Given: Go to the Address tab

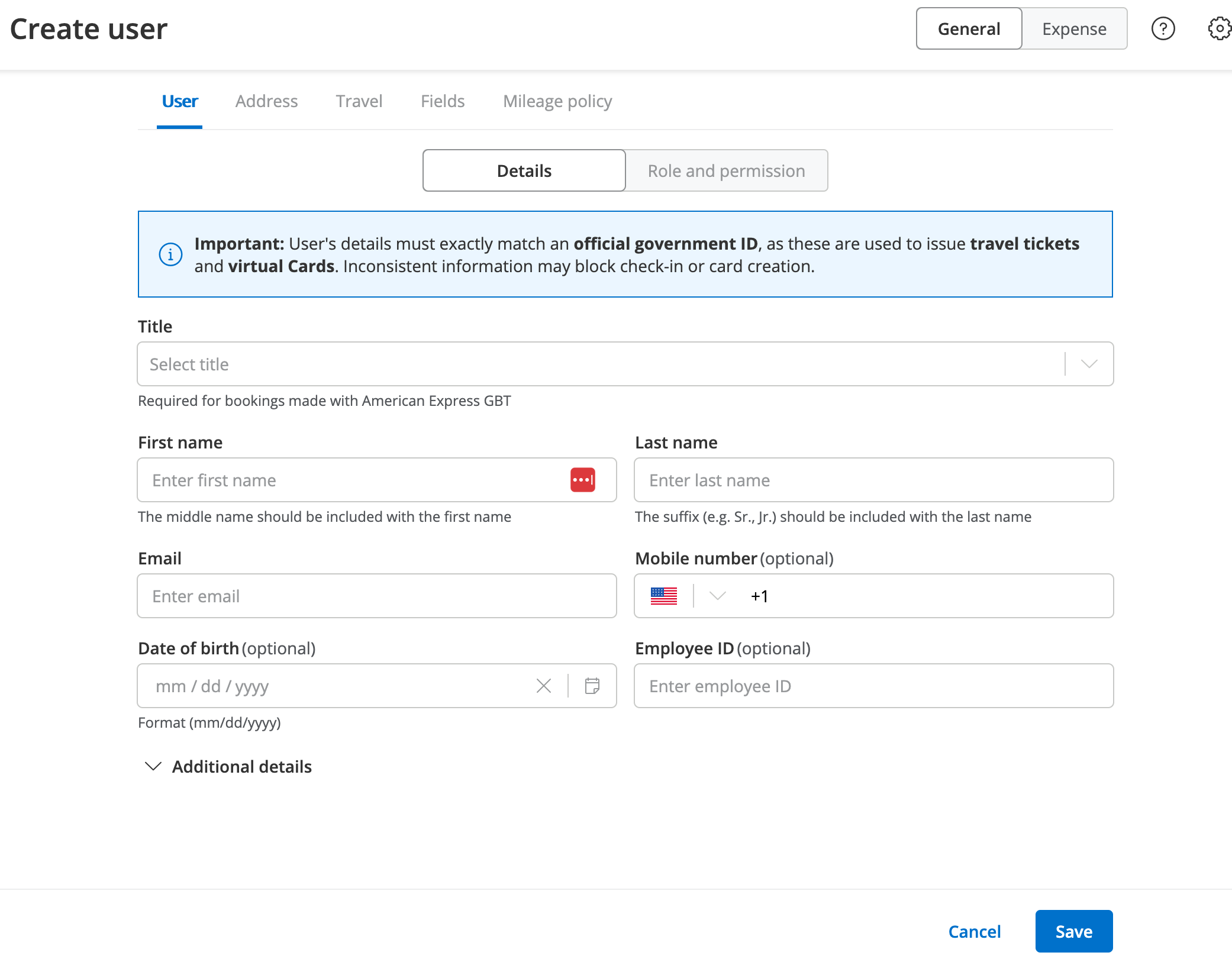Looking at the screenshot, I should pyautogui.click(x=266, y=101).
